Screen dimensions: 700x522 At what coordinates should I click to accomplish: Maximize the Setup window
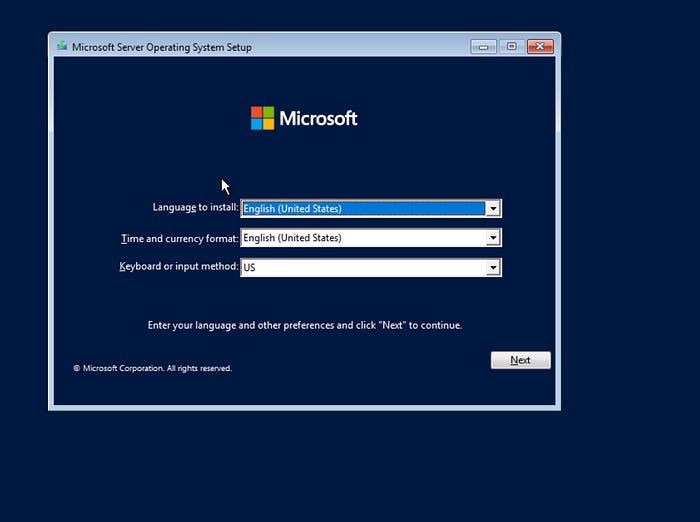pyautogui.click(x=511, y=46)
